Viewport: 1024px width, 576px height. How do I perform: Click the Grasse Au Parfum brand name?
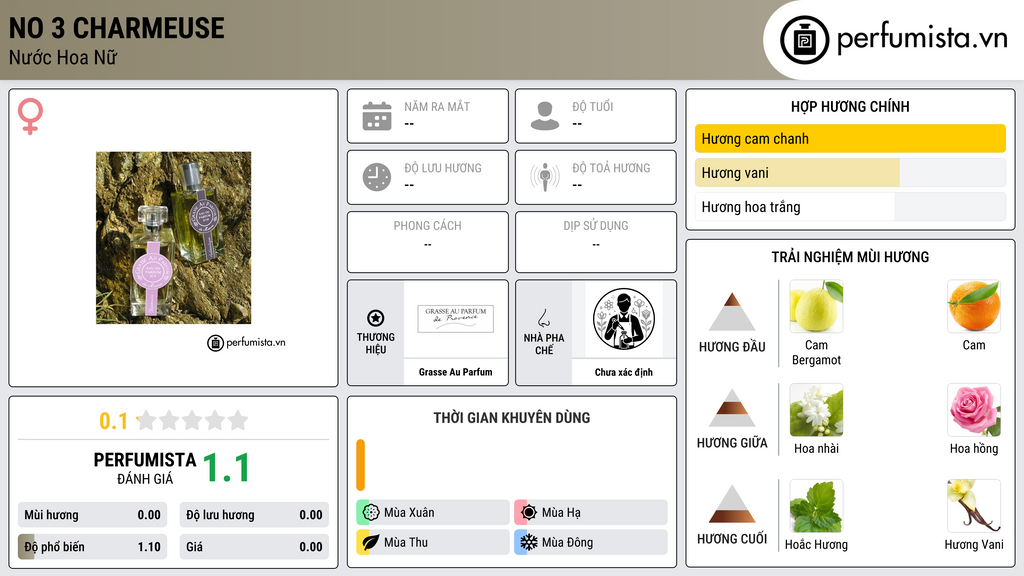[455, 372]
